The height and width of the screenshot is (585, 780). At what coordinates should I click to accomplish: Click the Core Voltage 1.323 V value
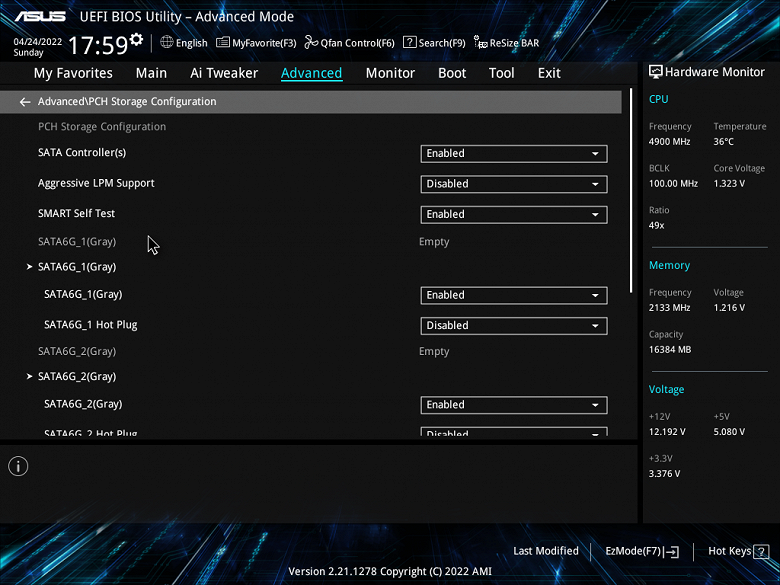(x=729, y=184)
